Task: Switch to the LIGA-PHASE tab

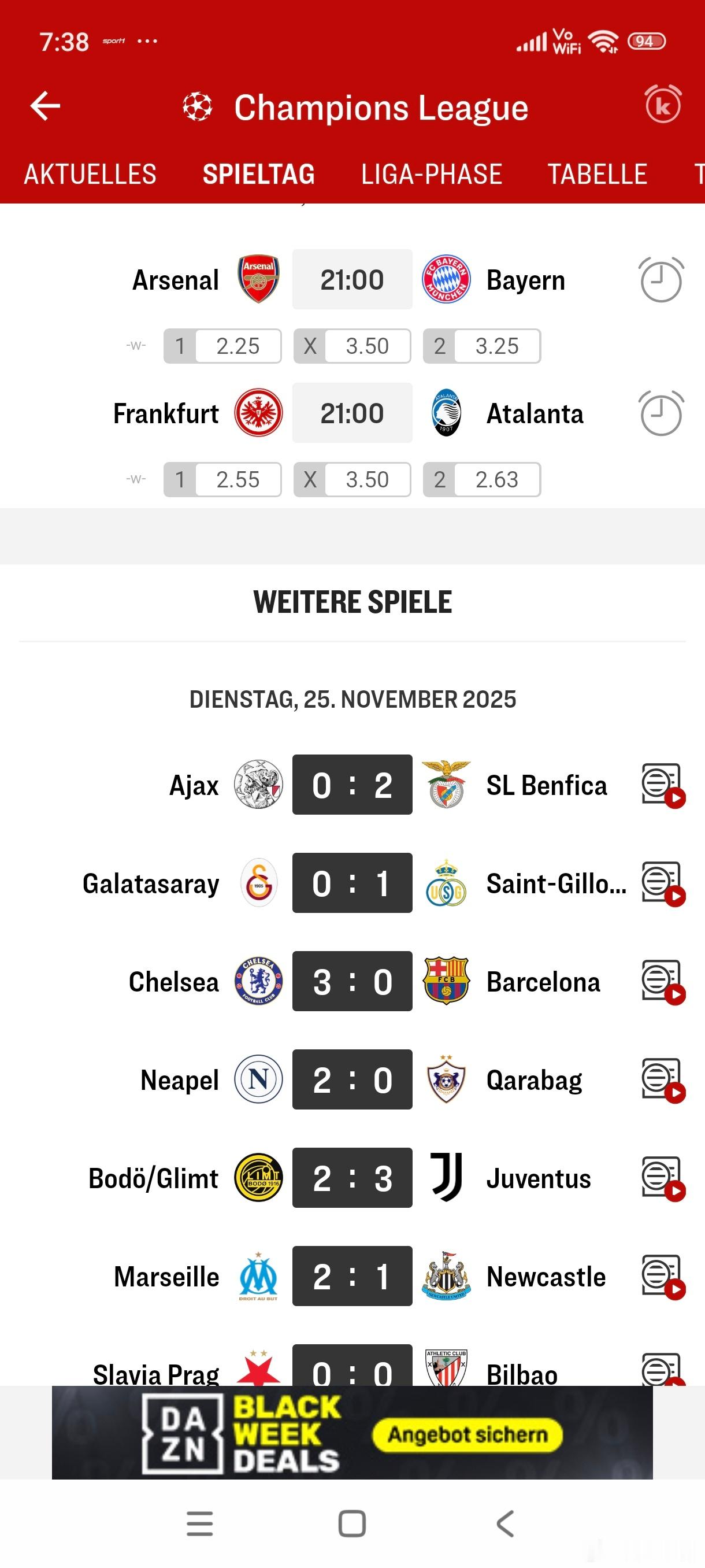Action: (431, 175)
